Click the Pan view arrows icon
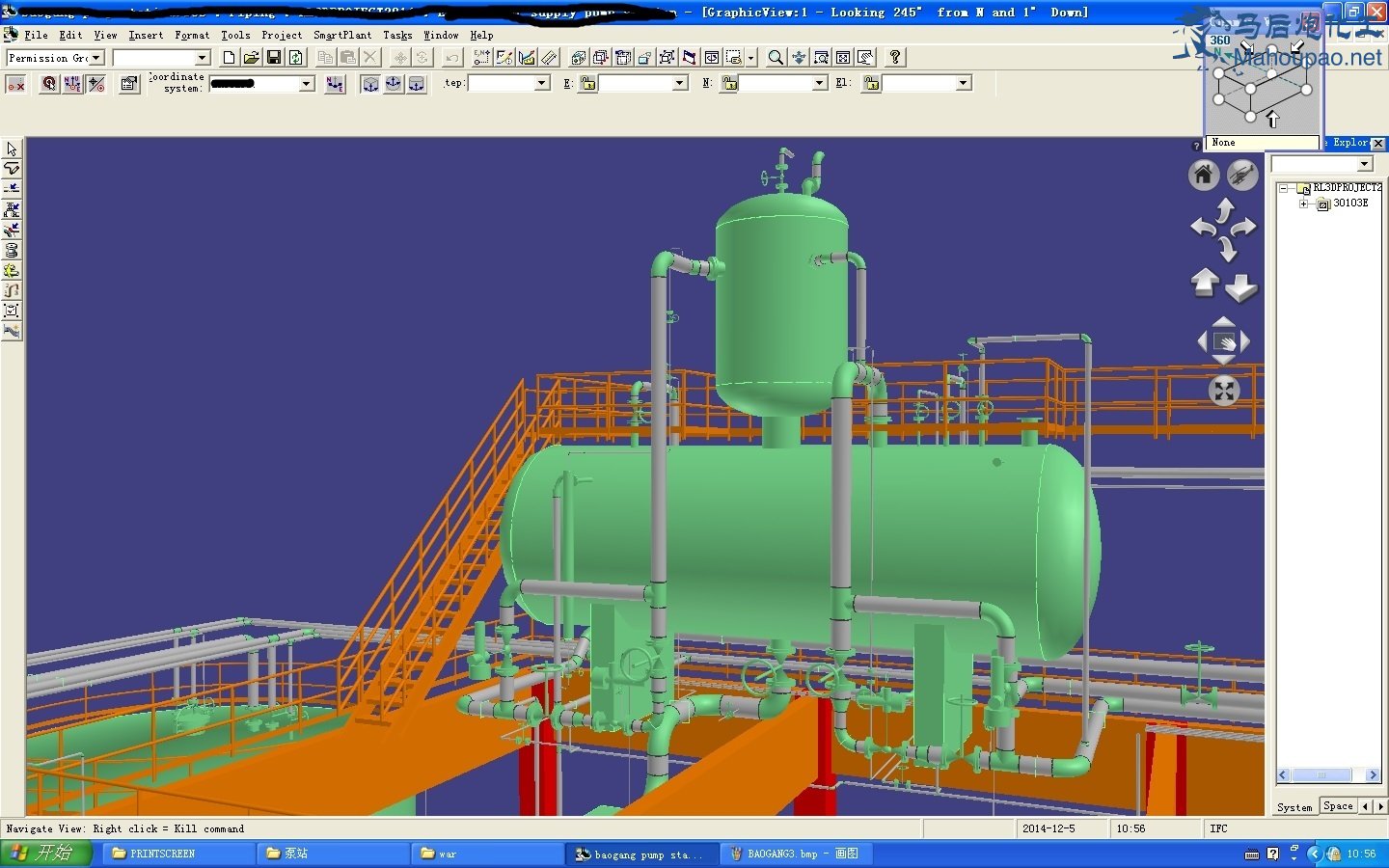This screenshot has height=868, width=1389. click(799, 58)
